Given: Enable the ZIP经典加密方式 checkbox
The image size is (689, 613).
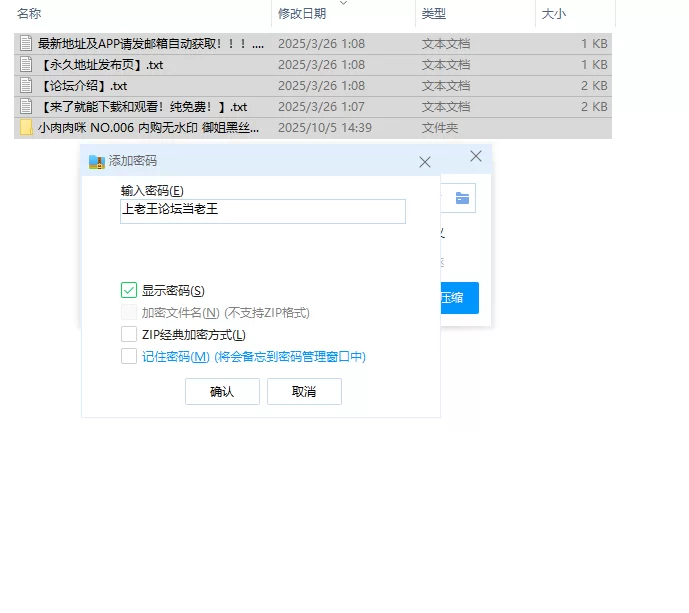Looking at the screenshot, I should pos(129,334).
